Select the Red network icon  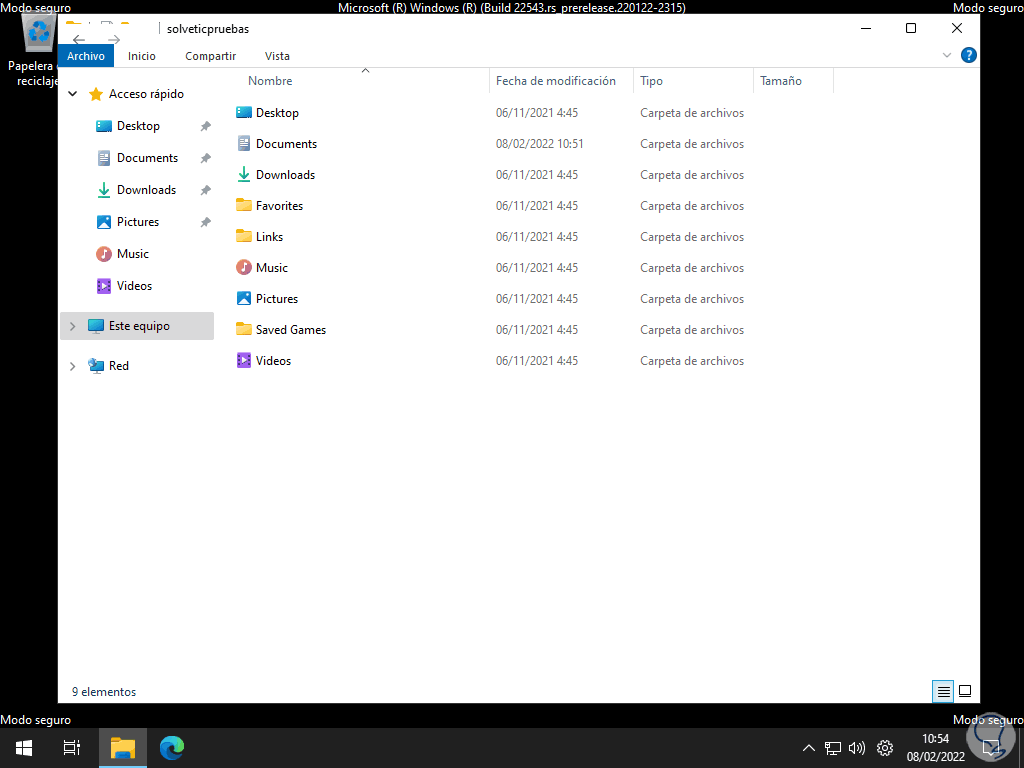pos(96,366)
